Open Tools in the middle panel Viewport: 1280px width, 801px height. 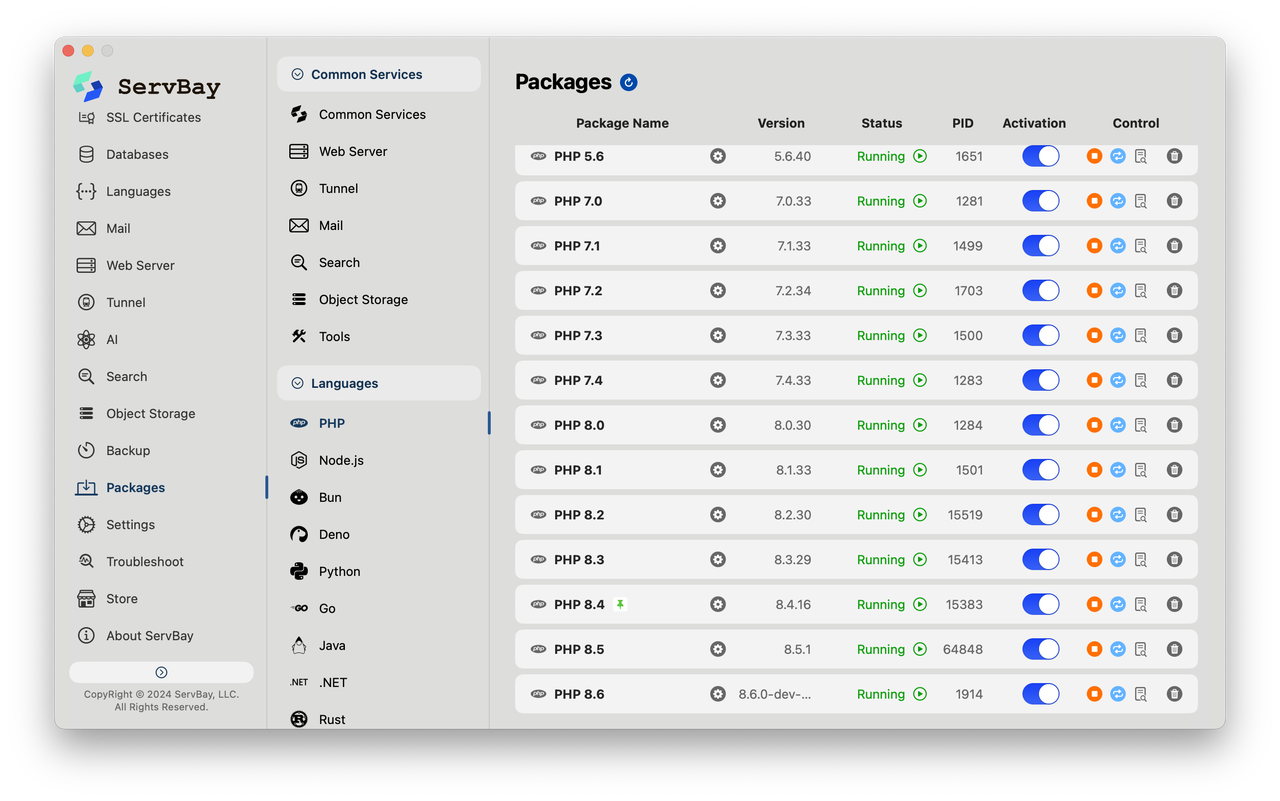[x=320, y=336]
